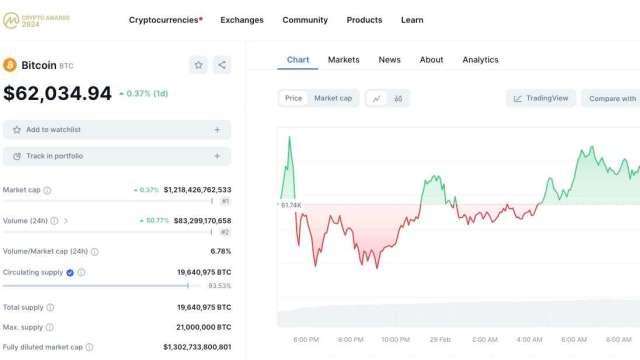Viewport: 640px width, 360px height.
Task: Click the verified circulating supply badge
Action: tap(70, 273)
